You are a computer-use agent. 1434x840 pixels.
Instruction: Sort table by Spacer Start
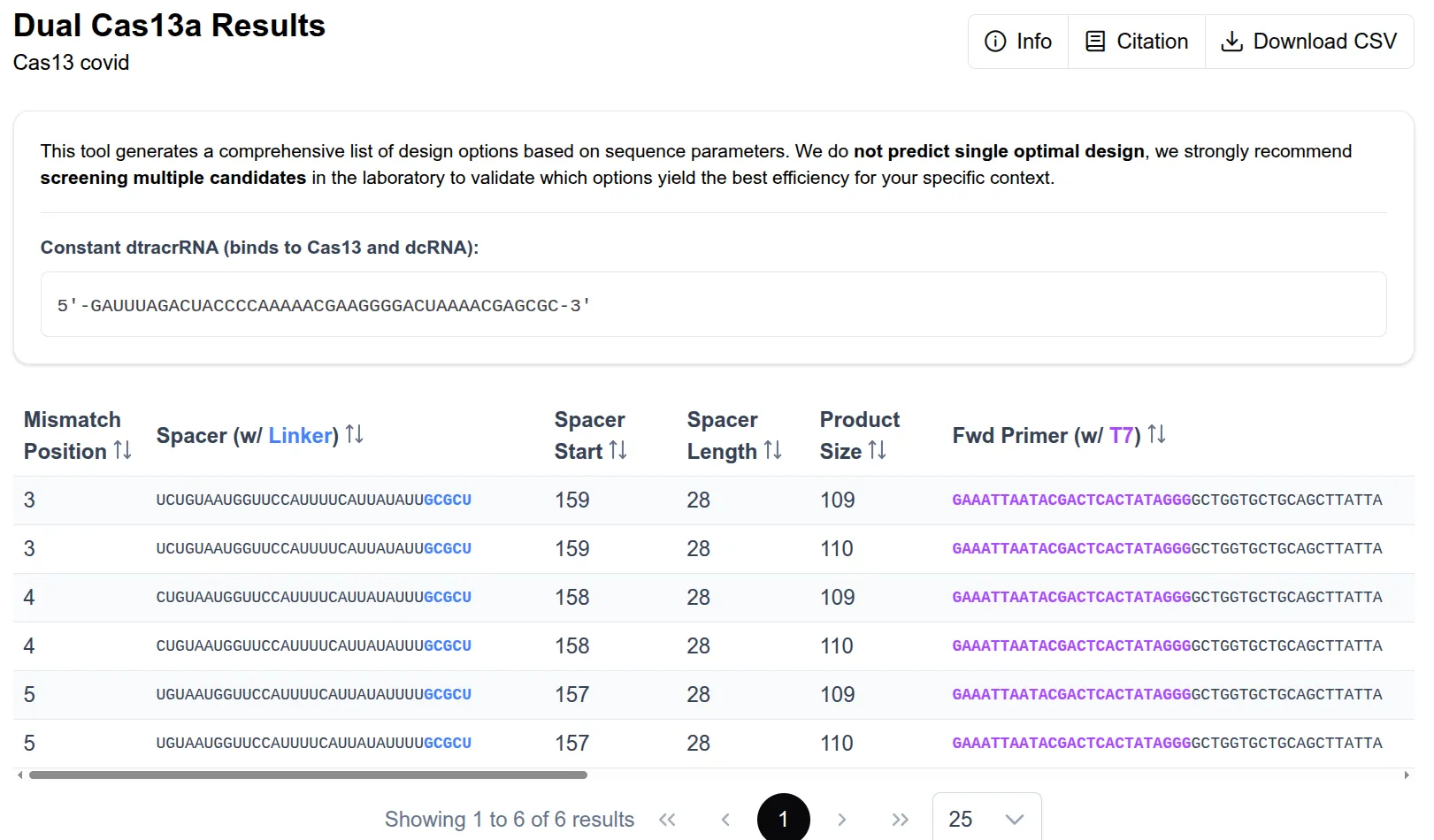618,451
